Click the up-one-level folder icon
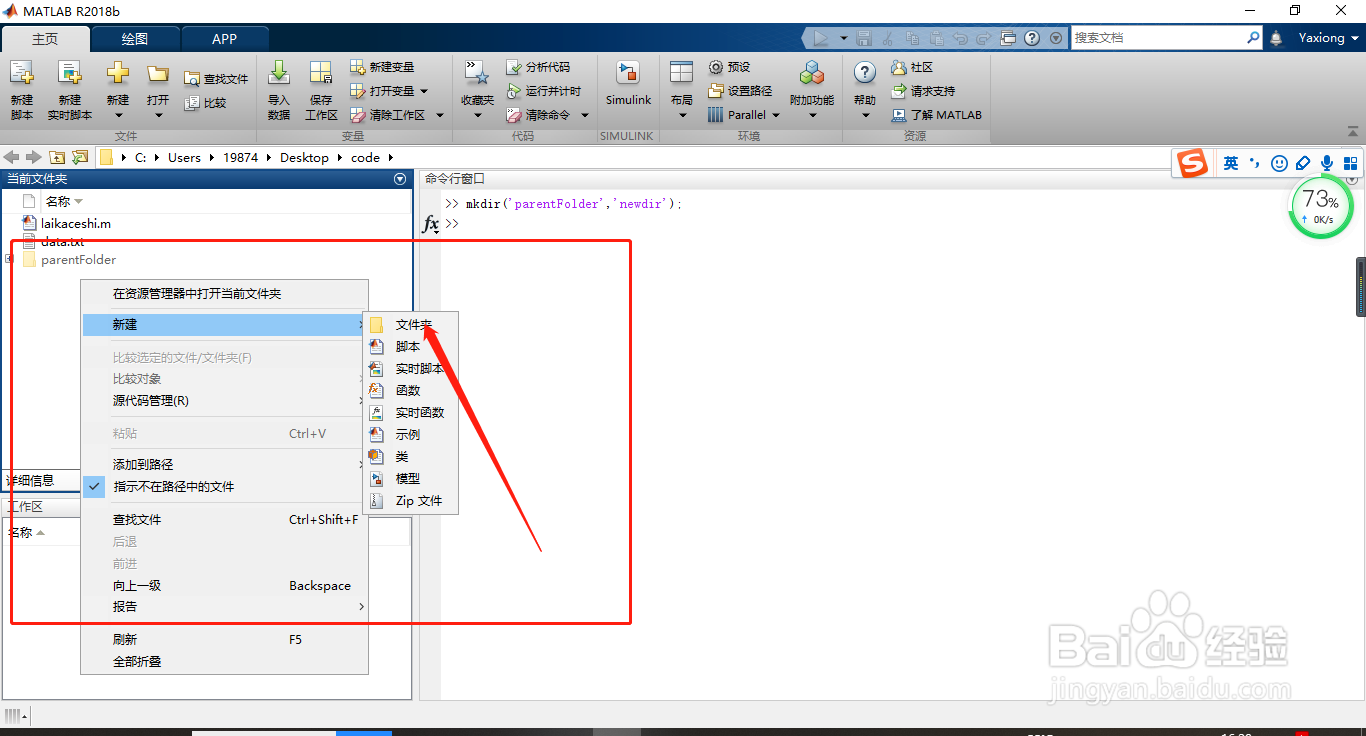This screenshot has height=736, width=1366. (57, 157)
